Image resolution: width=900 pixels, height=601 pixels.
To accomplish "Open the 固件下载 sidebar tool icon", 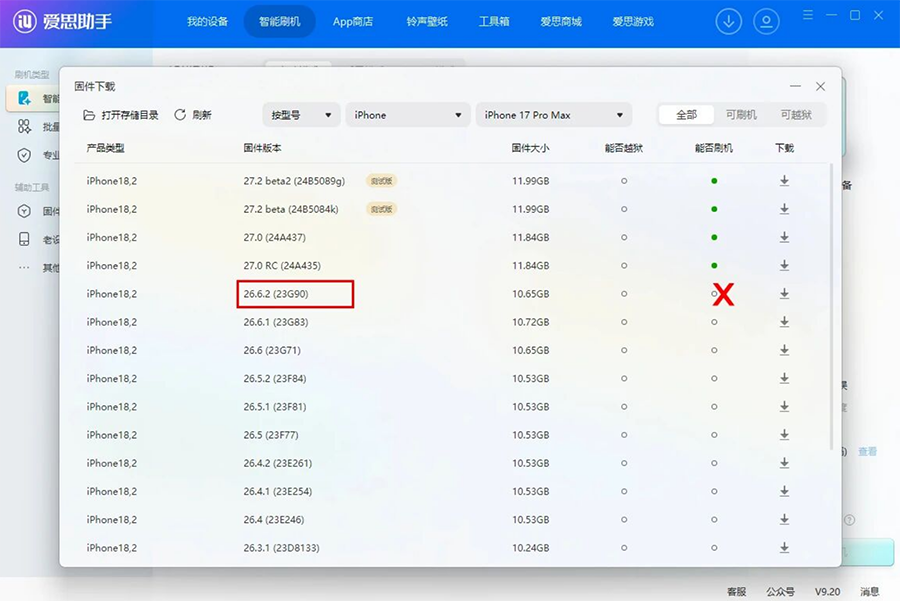I will click(24, 211).
